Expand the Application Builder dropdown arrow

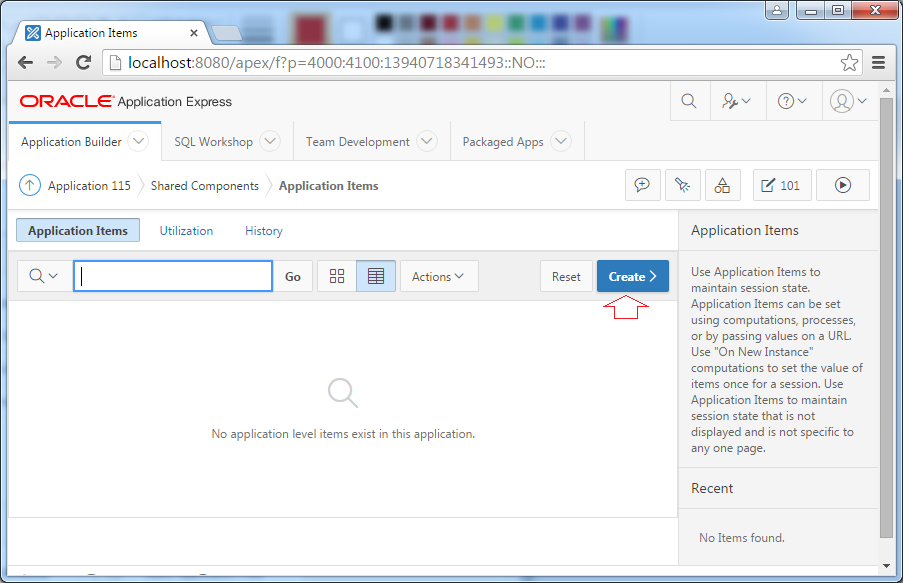coord(138,141)
